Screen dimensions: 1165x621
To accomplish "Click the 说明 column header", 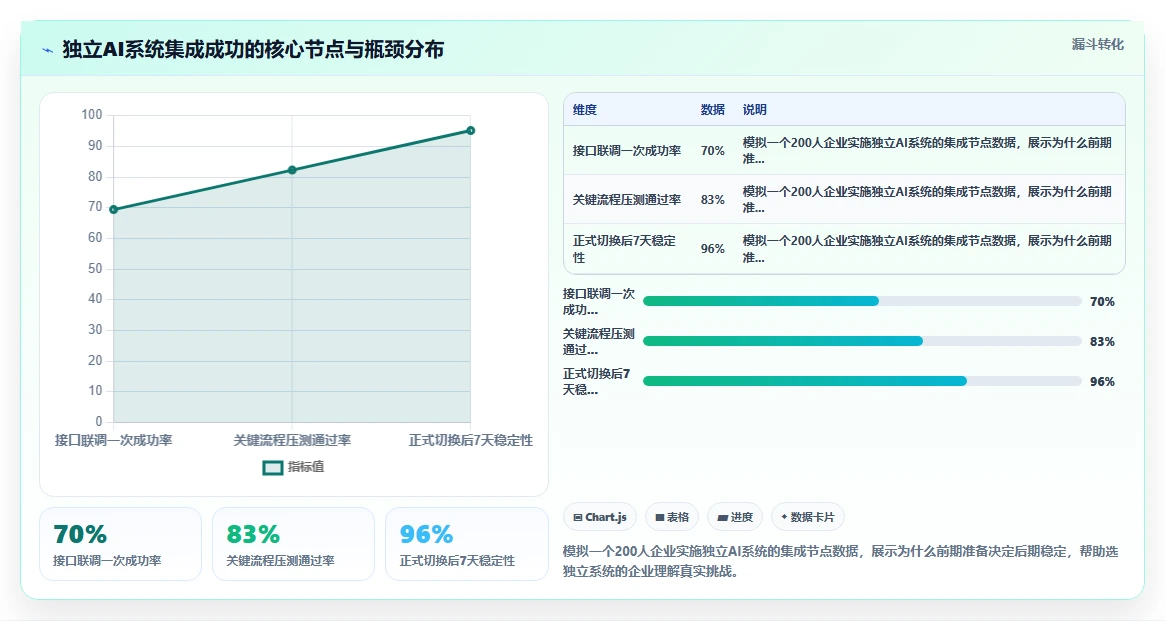I will (754, 110).
